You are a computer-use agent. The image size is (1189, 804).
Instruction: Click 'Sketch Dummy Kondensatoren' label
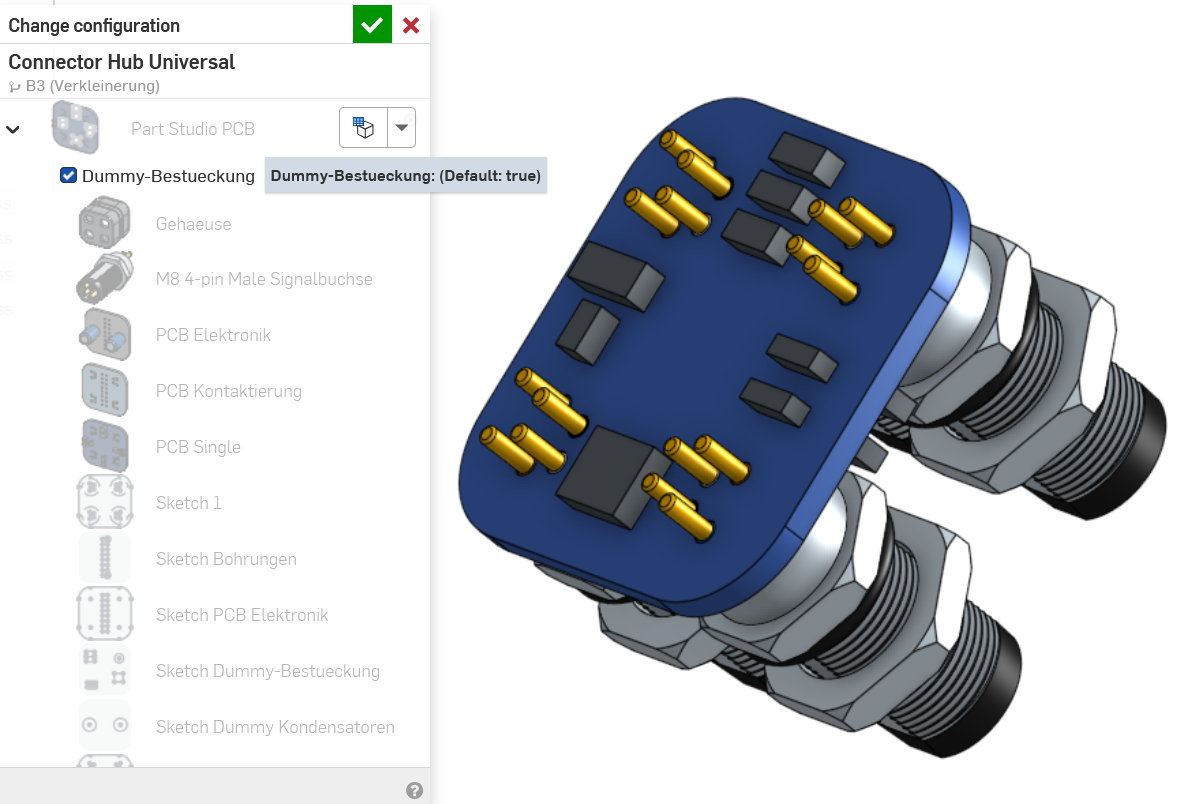(x=275, y=727)
